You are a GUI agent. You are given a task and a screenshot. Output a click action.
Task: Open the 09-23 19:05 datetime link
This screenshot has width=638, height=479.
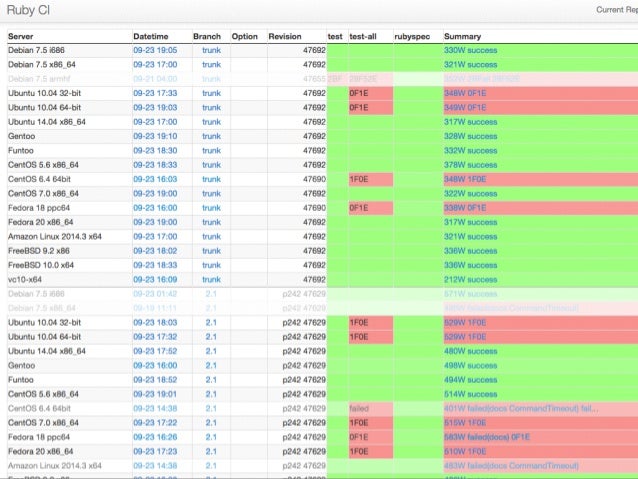tap(155, 50)
